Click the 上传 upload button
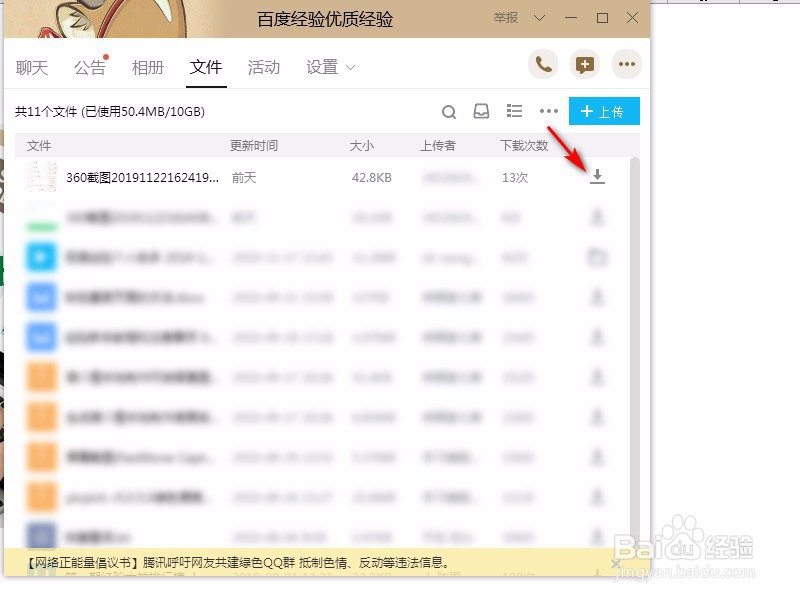This screenshot has height=600, width=800. (x=604, y=111)
